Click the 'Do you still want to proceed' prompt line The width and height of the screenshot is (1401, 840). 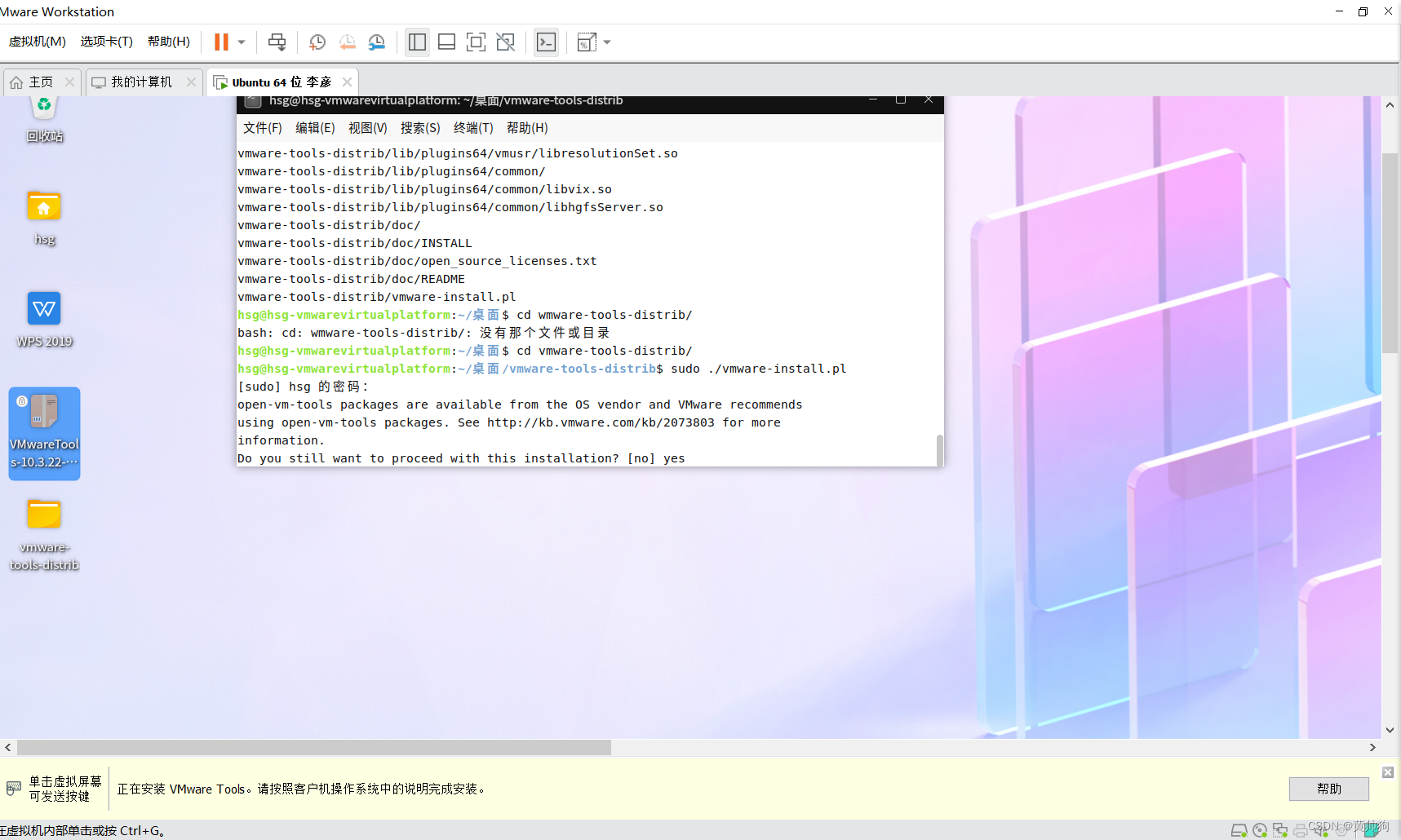tap(461, 458)
